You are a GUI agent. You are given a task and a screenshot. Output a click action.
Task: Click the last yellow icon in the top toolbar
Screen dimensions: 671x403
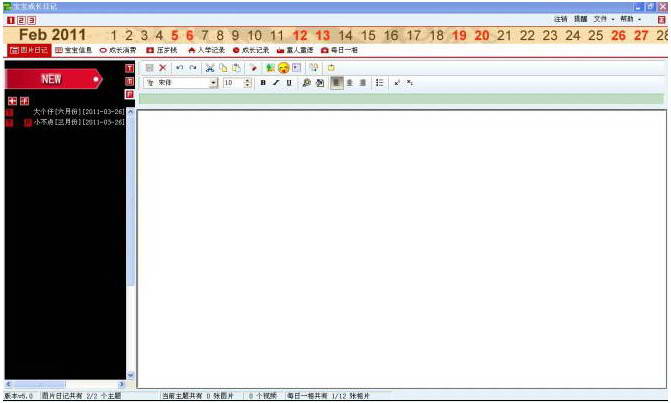click(331, 68)
